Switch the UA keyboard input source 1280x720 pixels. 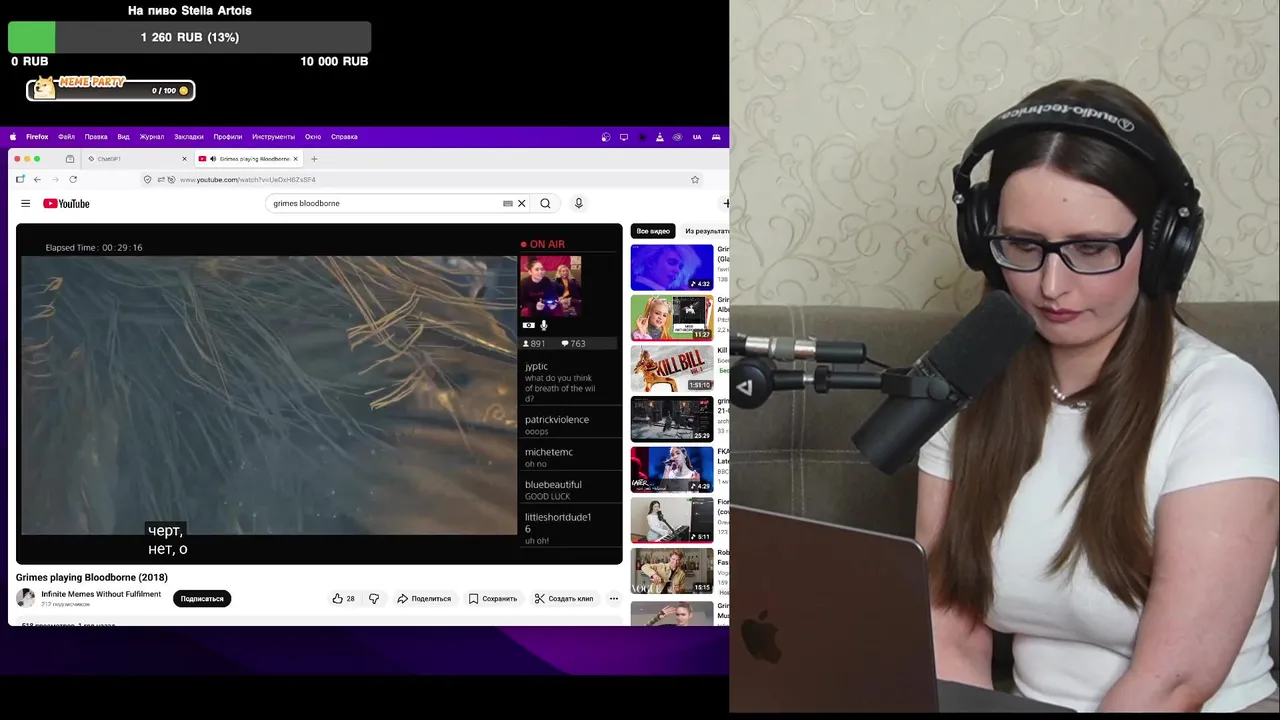(x=697, y=137)
